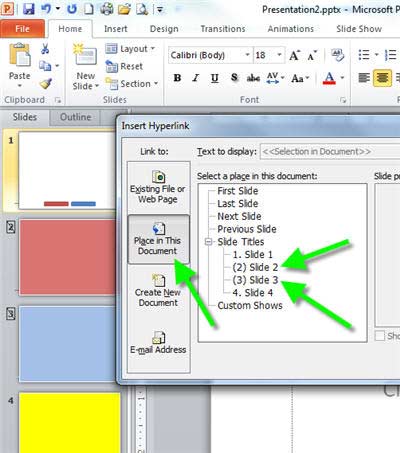
Task: Select First Slide in the hyperlink list
Action: 238,191
